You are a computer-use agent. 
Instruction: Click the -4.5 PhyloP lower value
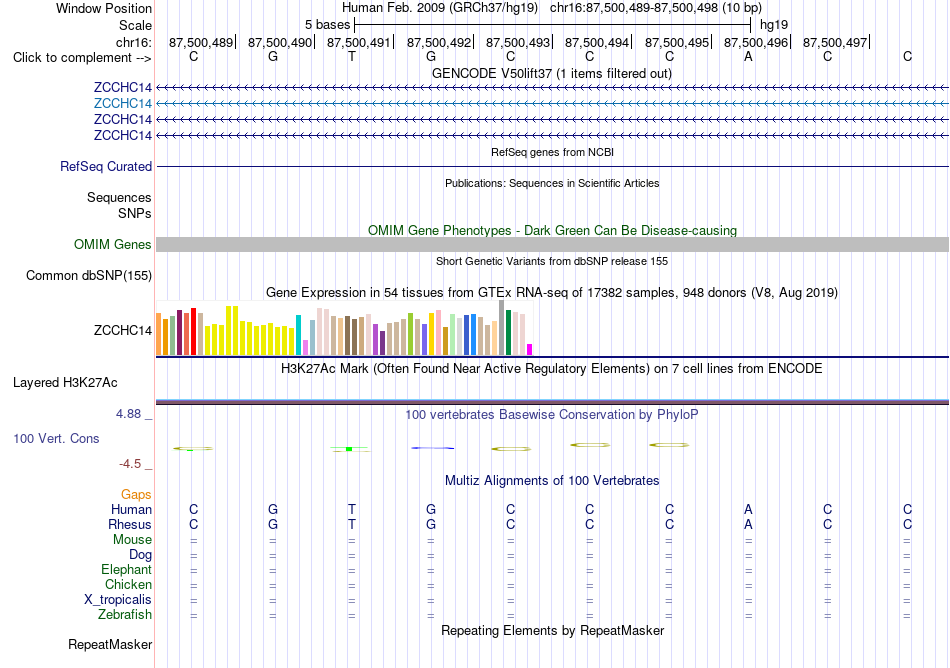[x=130, y=464]
